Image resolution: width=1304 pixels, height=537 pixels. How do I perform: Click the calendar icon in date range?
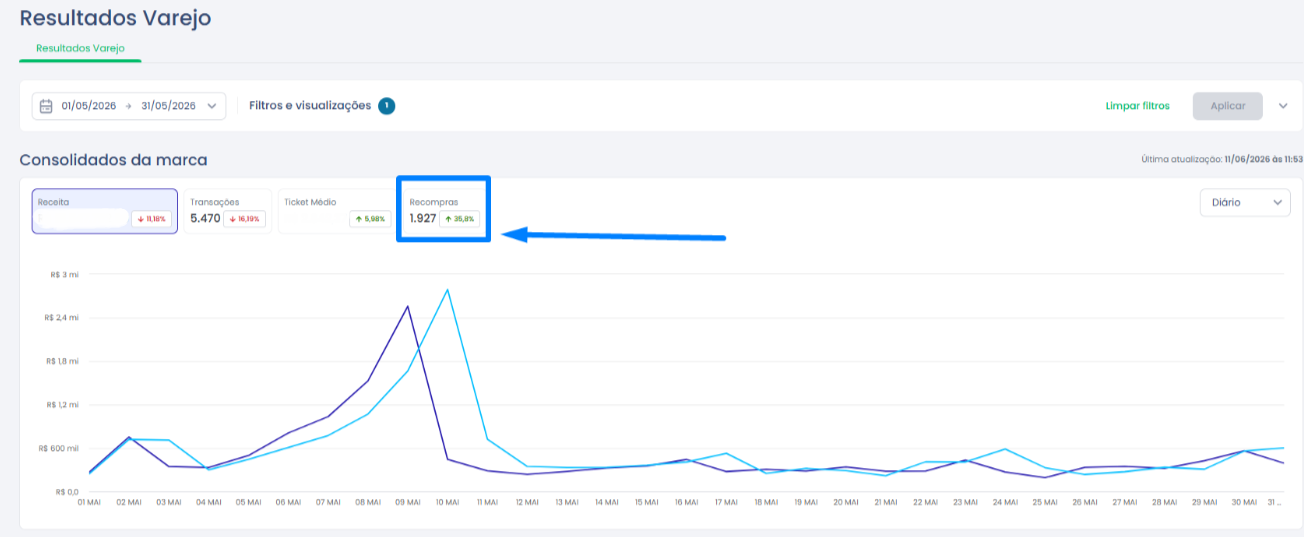(x=46, y=106)
